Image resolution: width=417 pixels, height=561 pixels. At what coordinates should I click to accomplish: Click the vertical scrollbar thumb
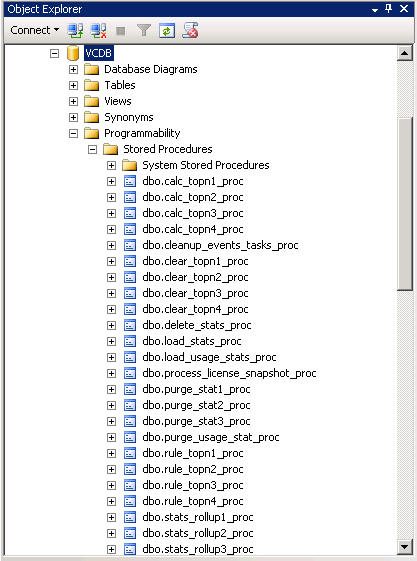(x=405, y=203)
